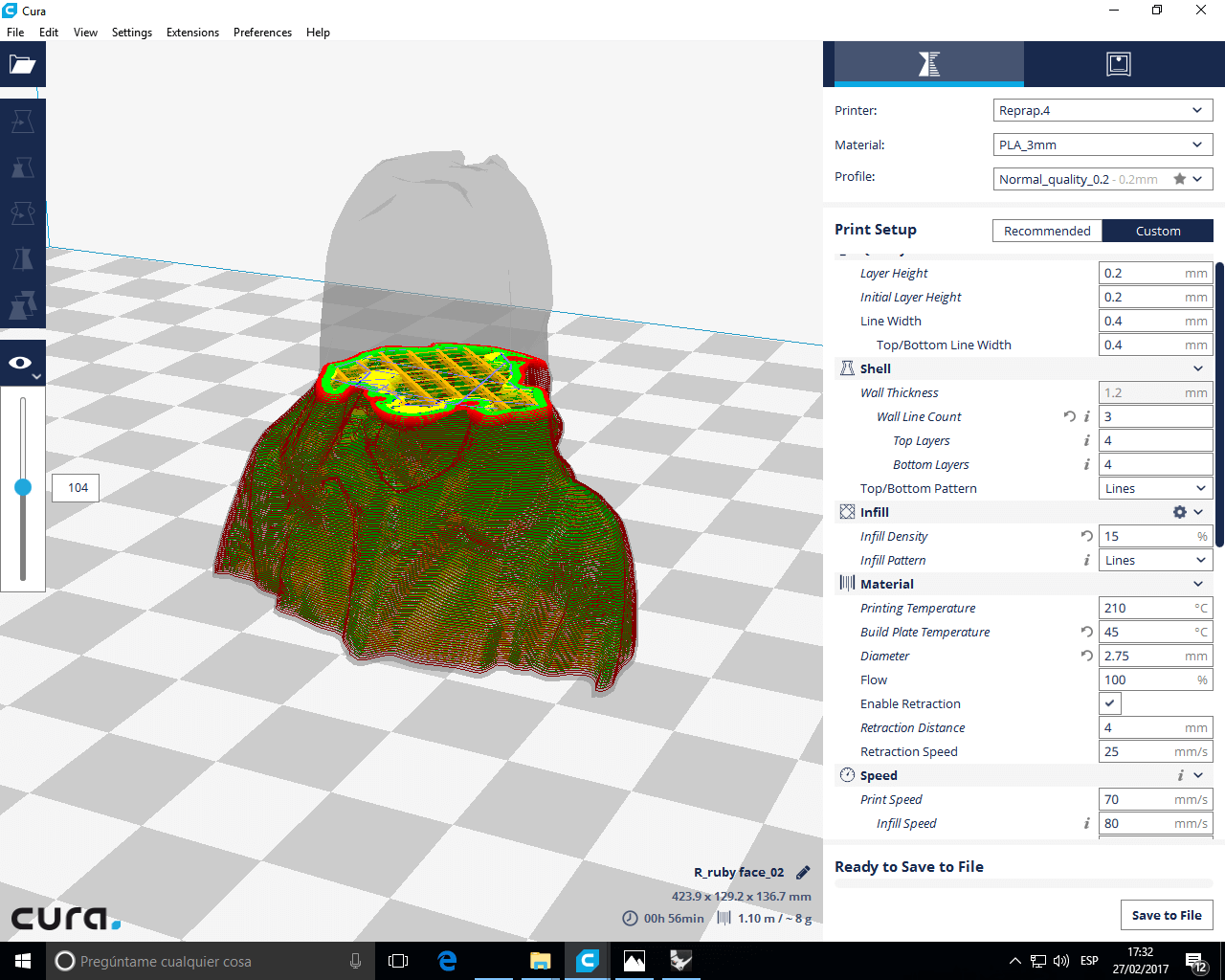Show info for Top Layers setting
1225x980 pixels.
(1087, 440)
